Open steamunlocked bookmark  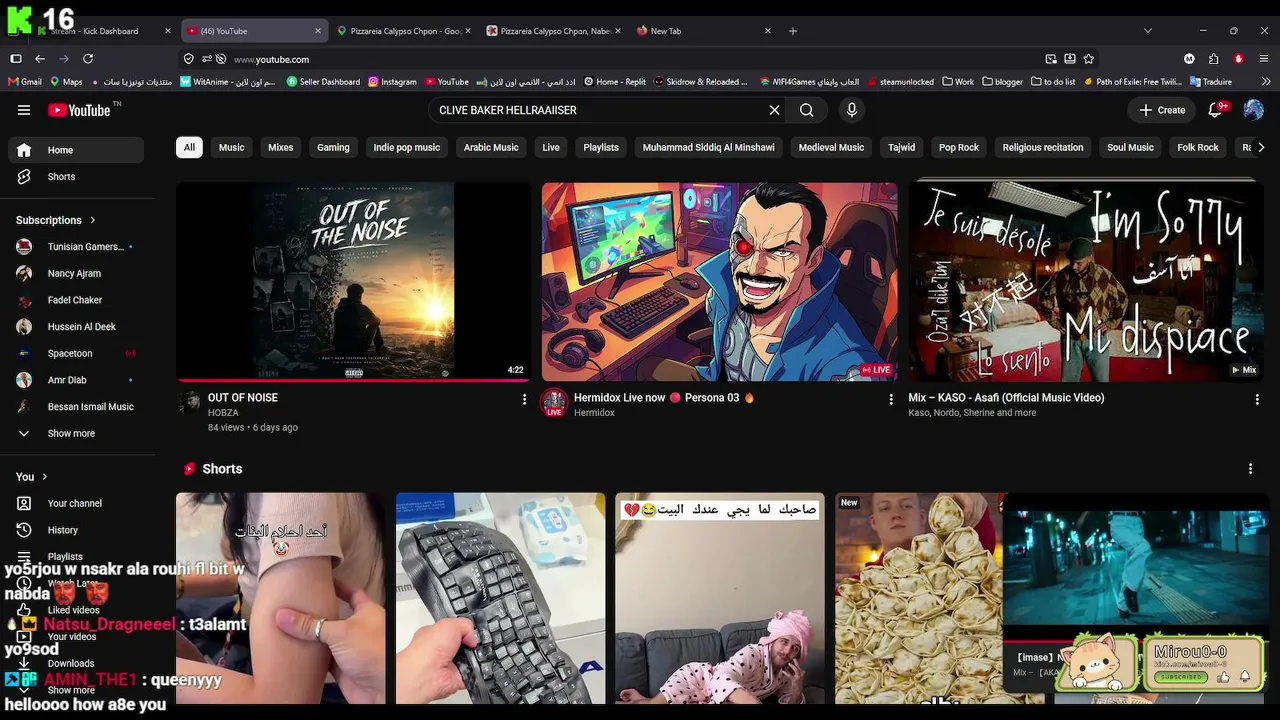click(x=900, y=82)
